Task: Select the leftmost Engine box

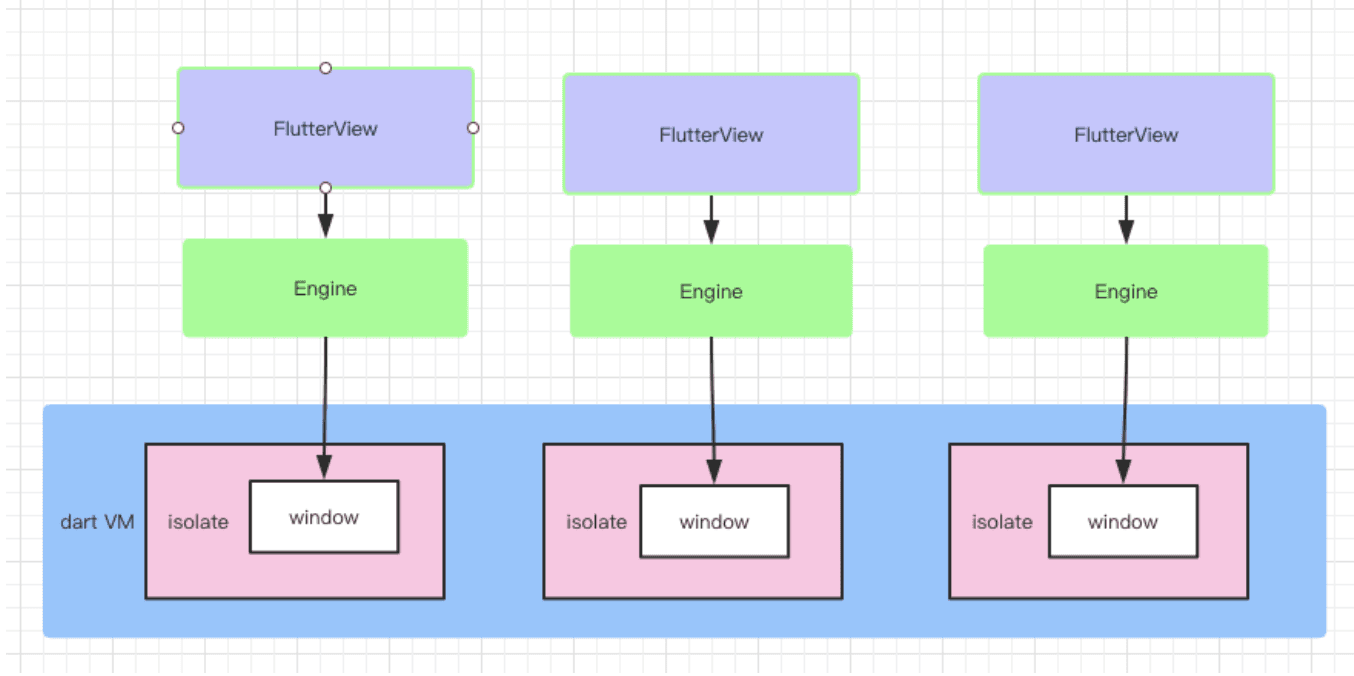Action: pyautogui.click(x=325, y=288)
